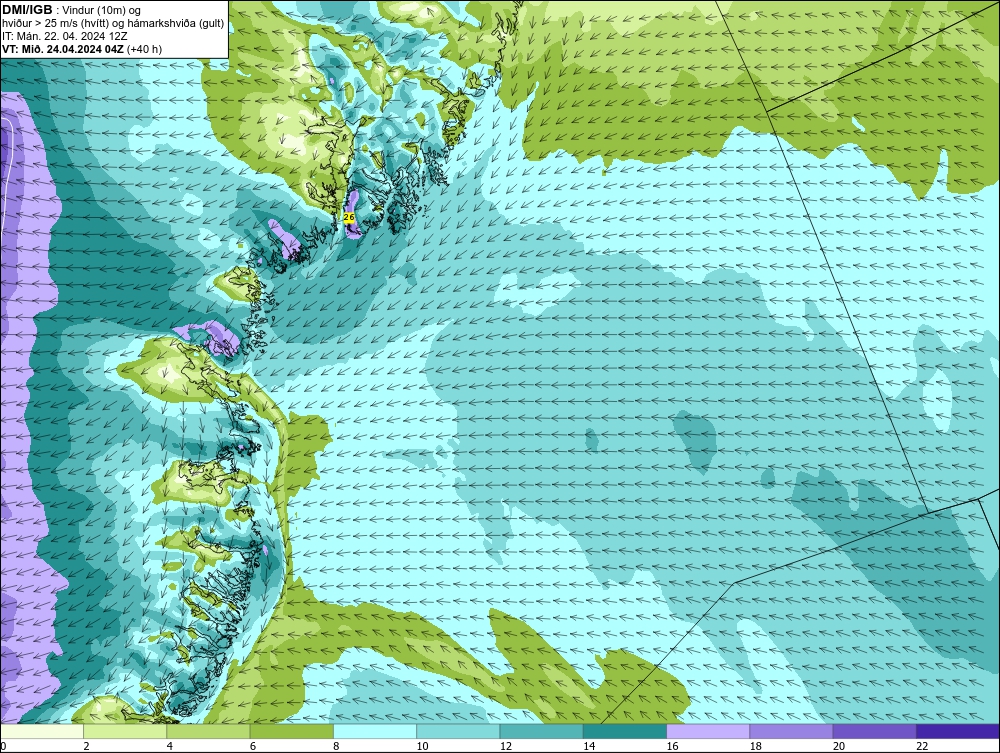Select the 20–22 m/s purple legend swatch
This screenshot has width=1000, height=753.
(874, 731)
